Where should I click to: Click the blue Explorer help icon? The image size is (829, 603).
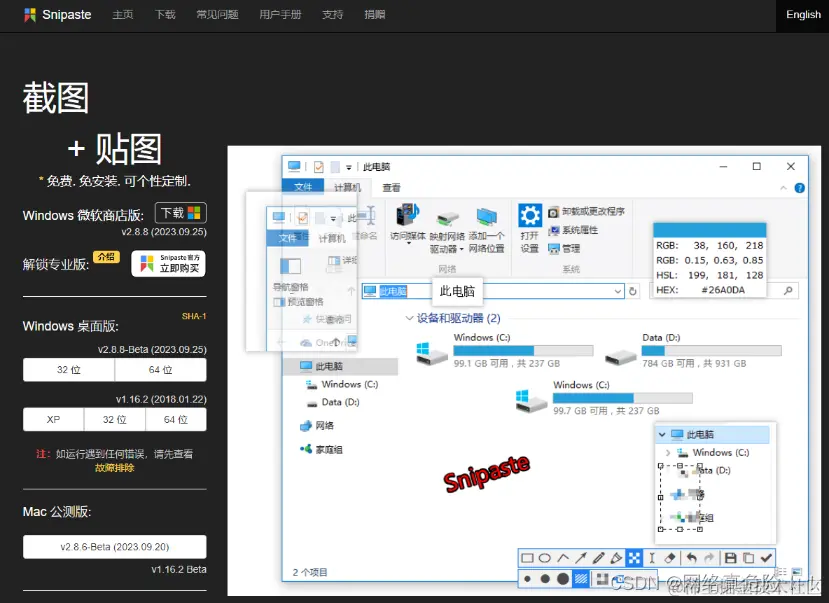coord(799,188)
